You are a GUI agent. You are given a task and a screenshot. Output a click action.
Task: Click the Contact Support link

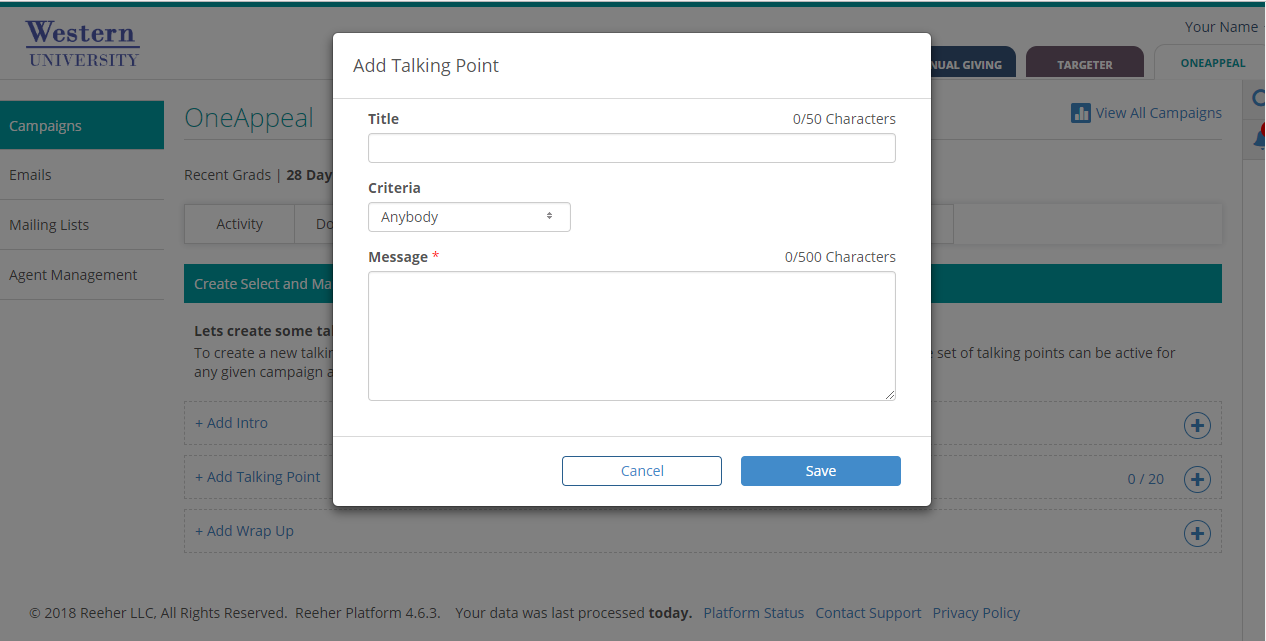868,613
